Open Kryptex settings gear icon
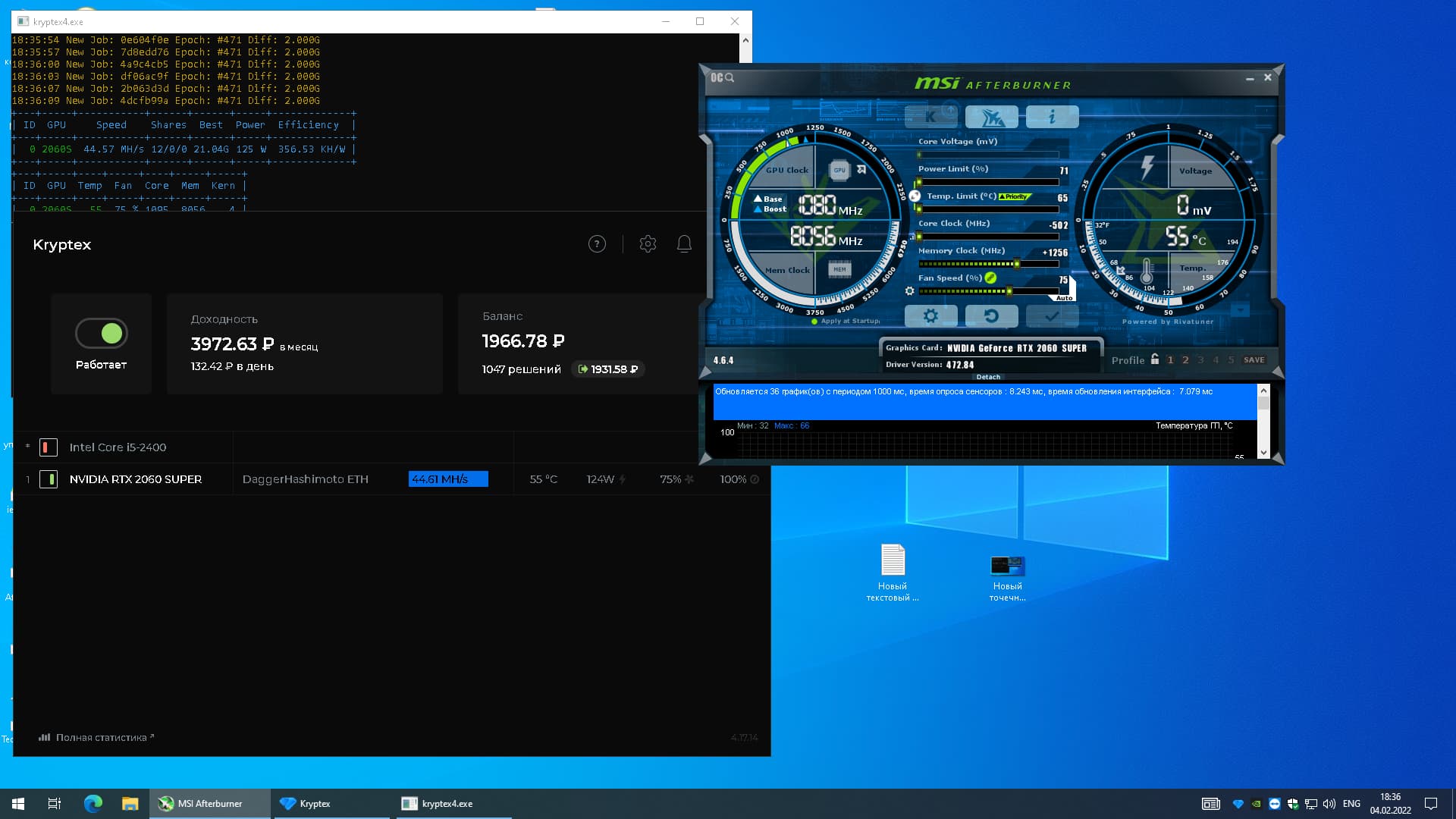Viewport: 1456px width, 819px height. pos(648,244)
